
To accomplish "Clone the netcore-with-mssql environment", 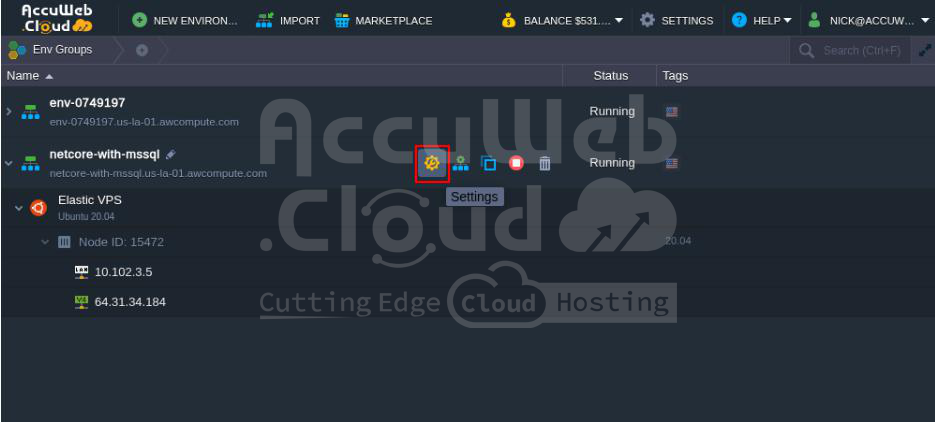I will (x=488, y=163).
